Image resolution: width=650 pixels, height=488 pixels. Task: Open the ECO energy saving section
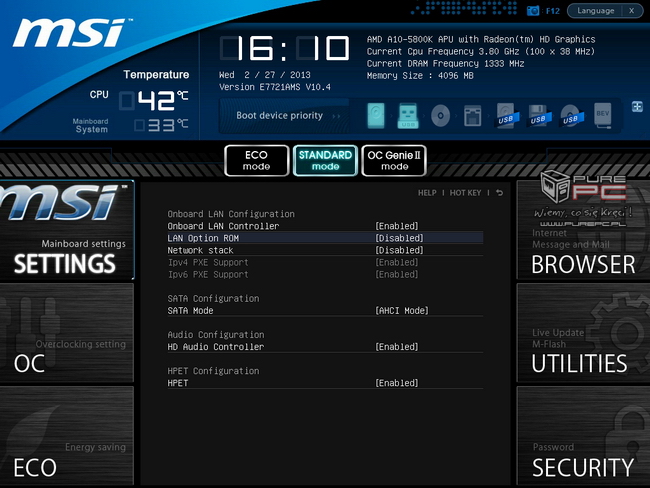[67, 435]
